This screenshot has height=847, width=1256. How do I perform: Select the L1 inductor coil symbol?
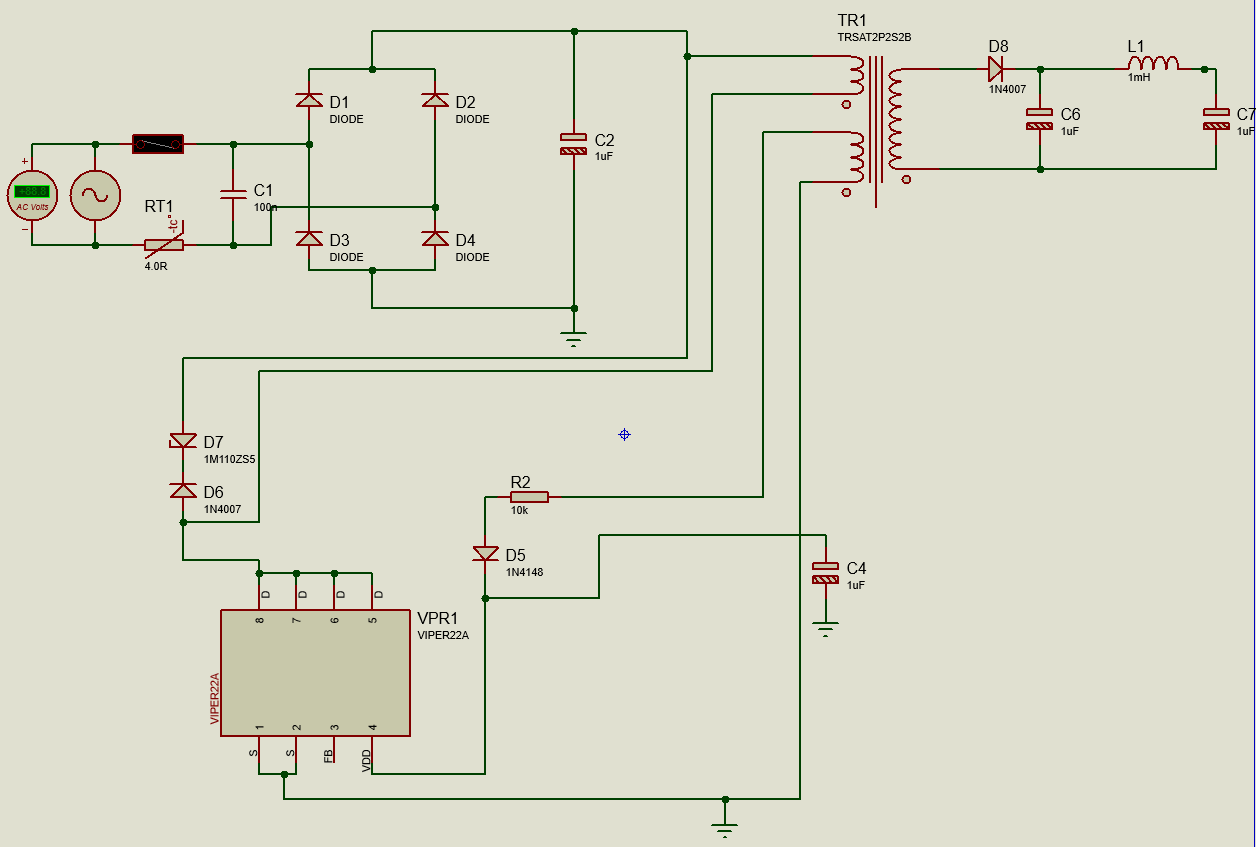(x=1153, y=64)
